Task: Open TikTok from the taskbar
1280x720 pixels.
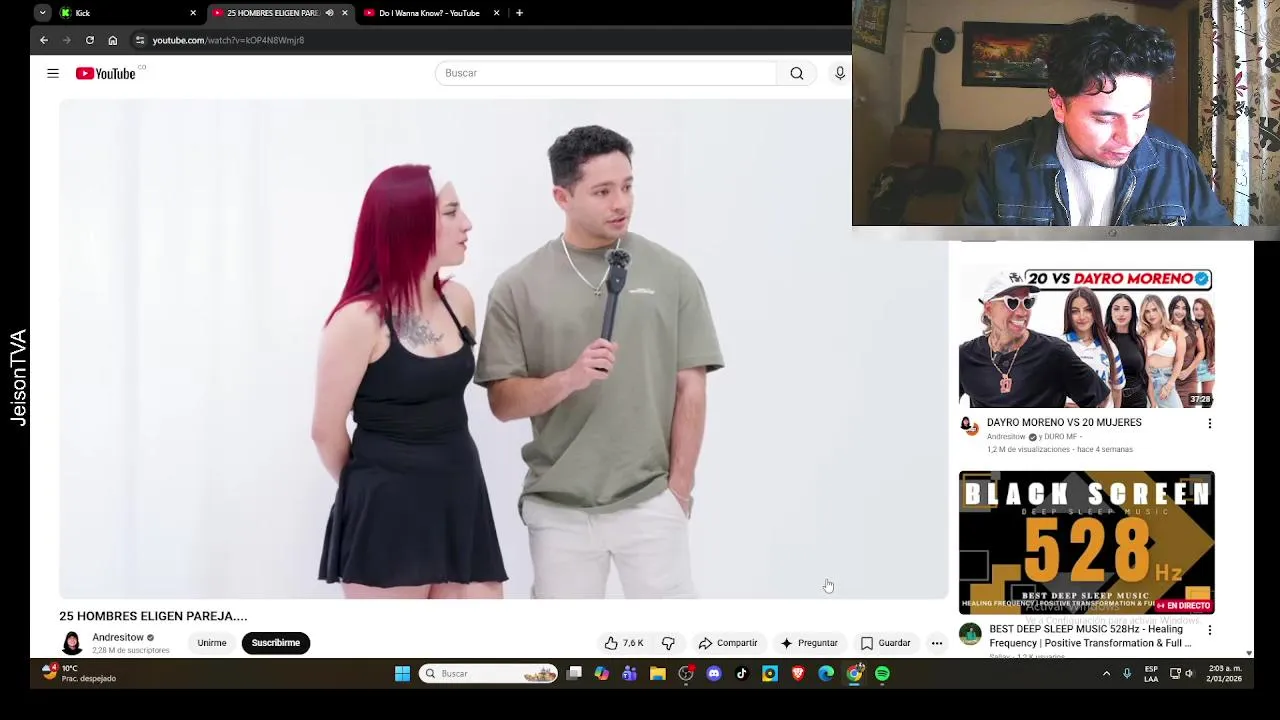Action: (742, 674)
